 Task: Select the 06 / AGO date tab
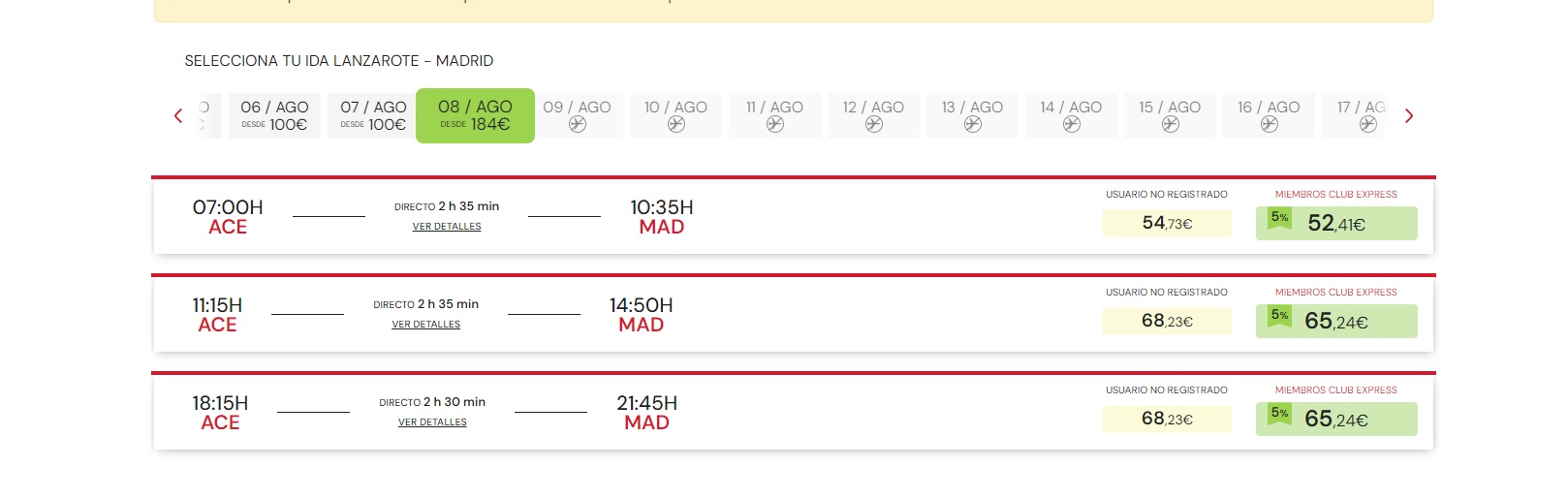click(x=274, y=115)
